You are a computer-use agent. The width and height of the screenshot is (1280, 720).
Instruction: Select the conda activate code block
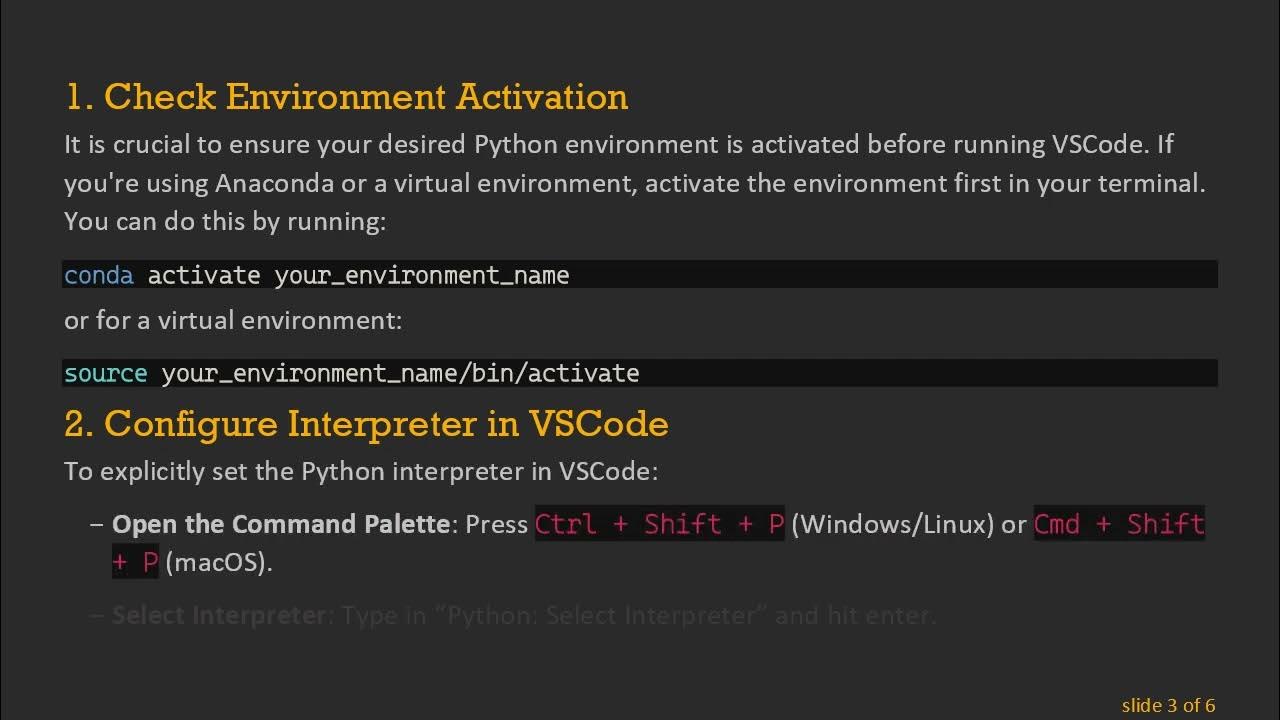pyautogui.click(x=640, y=275)
